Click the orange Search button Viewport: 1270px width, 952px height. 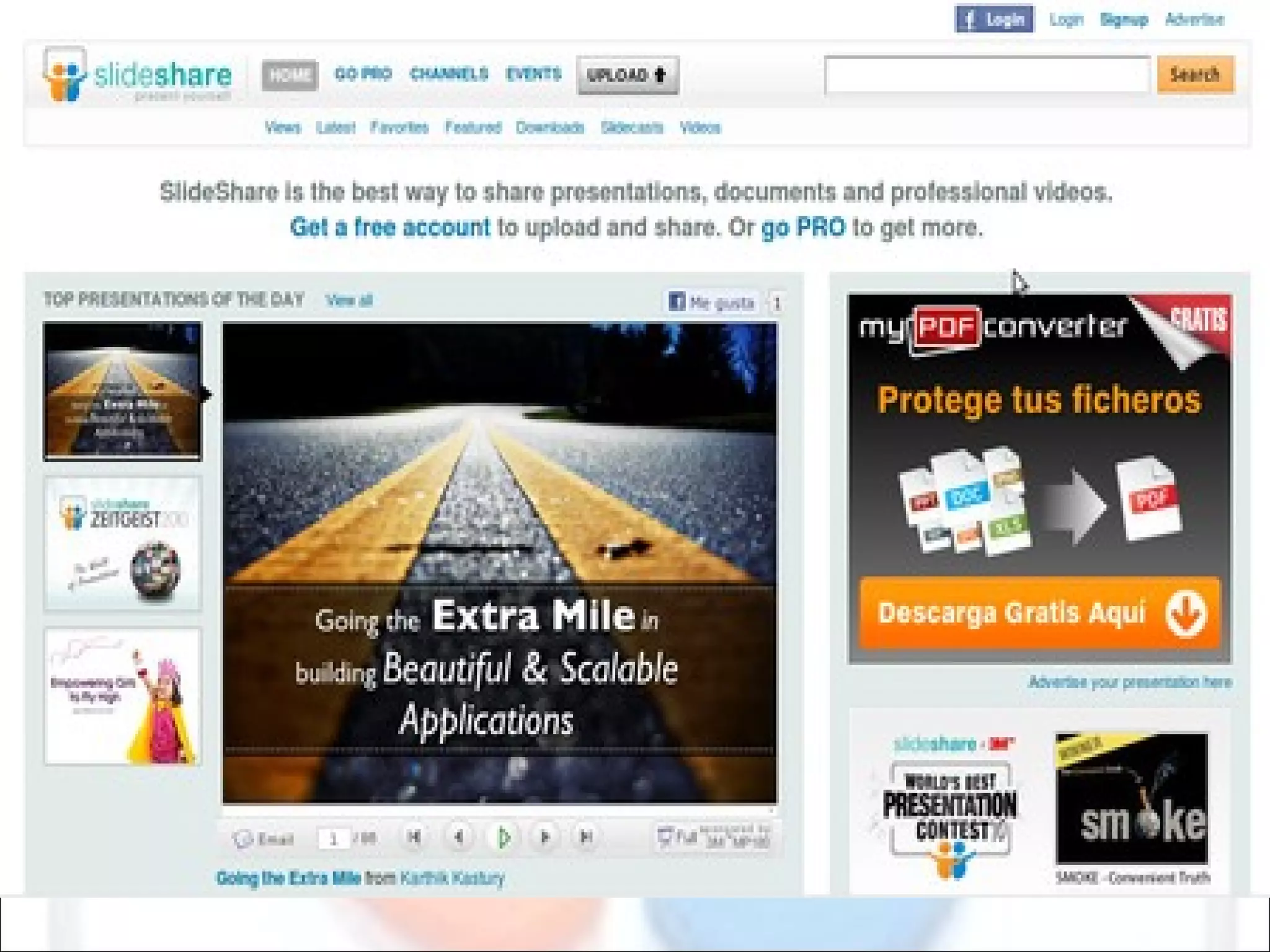point(1195,74)
